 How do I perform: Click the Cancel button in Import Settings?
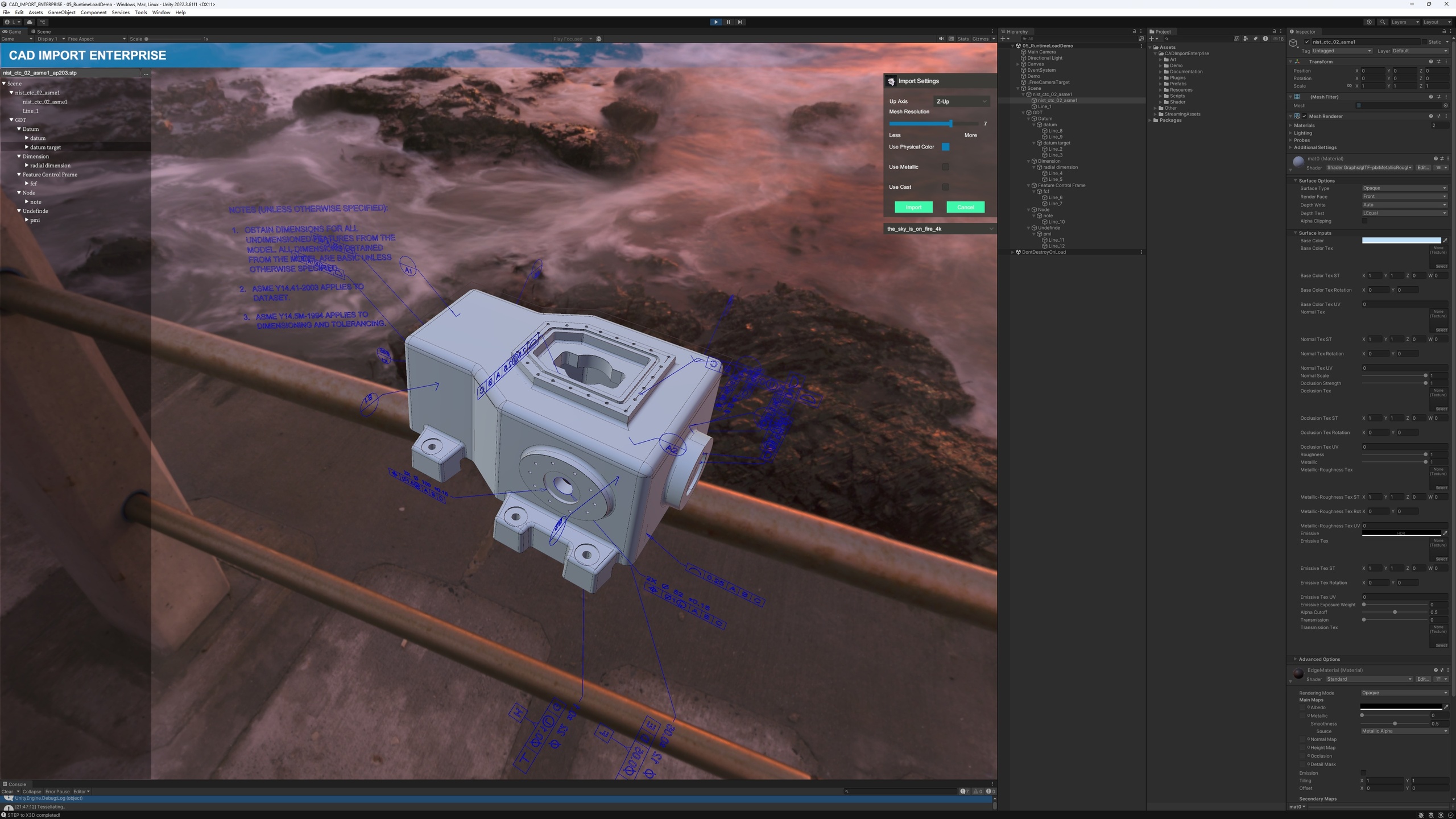tap(965, 207)
